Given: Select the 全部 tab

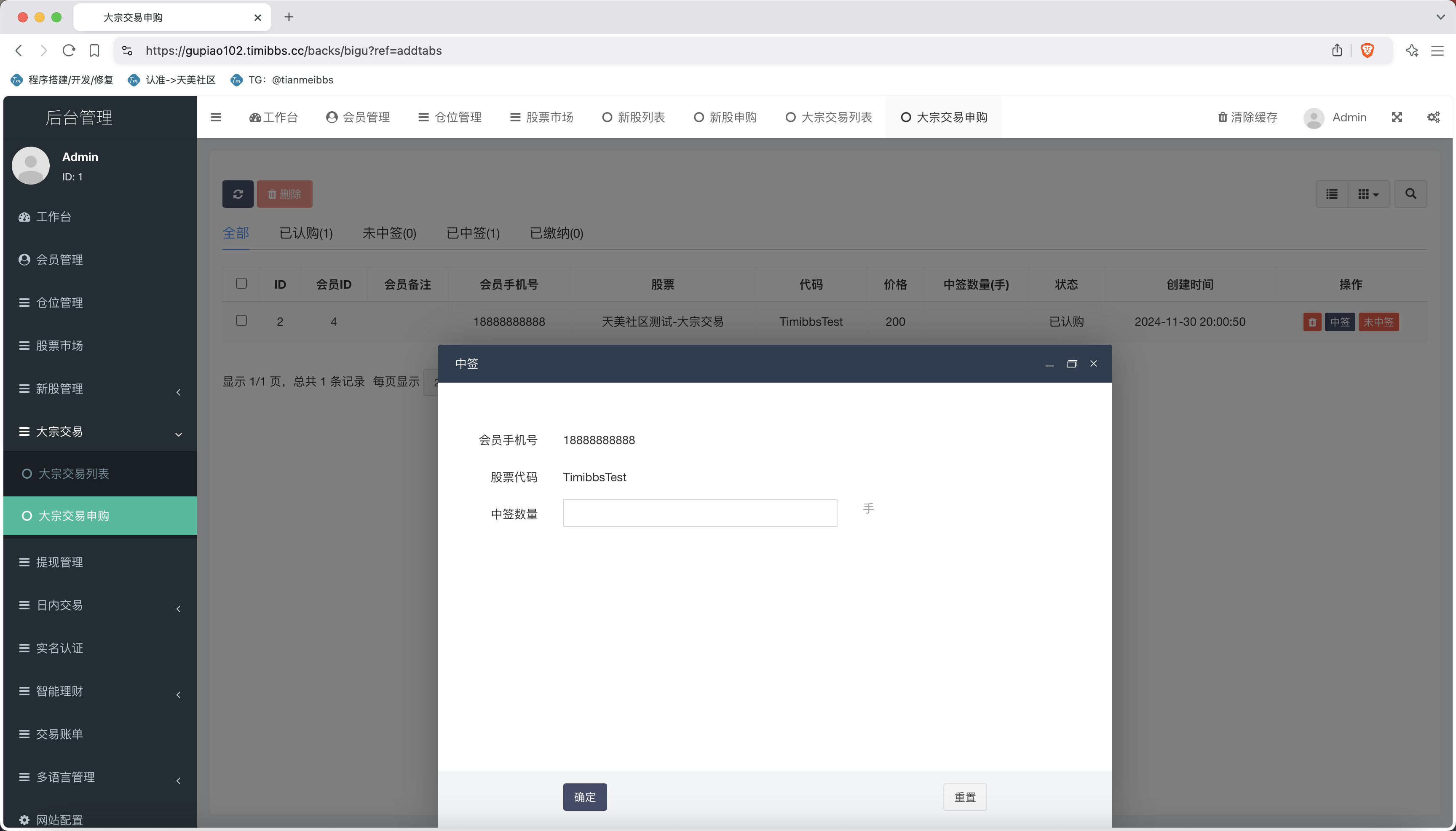Looking at the screenshot, I should pos(236,233).
